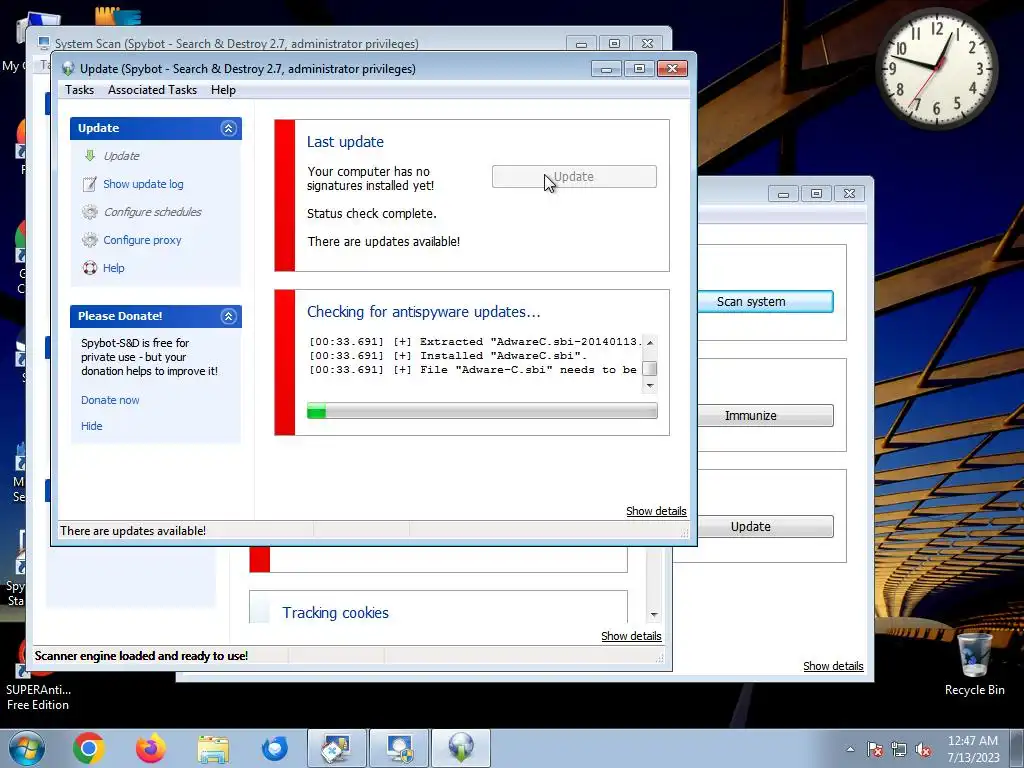Click Show details in System Scan window
This screenshot has width=1024, height=768.
pyautogui.click(x=631, y=636)
